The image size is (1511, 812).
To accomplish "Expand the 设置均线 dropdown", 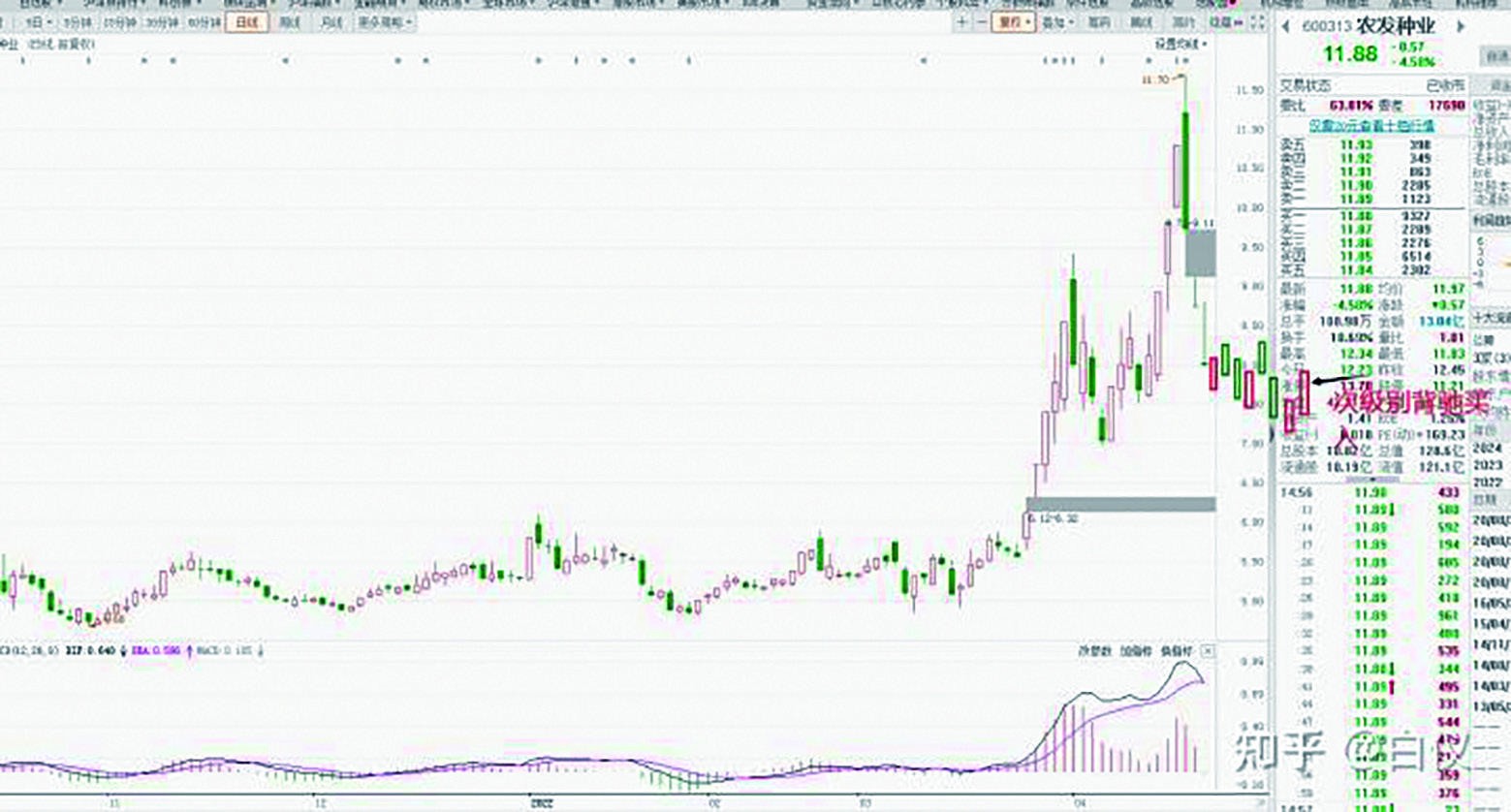I will point(1180,45).
